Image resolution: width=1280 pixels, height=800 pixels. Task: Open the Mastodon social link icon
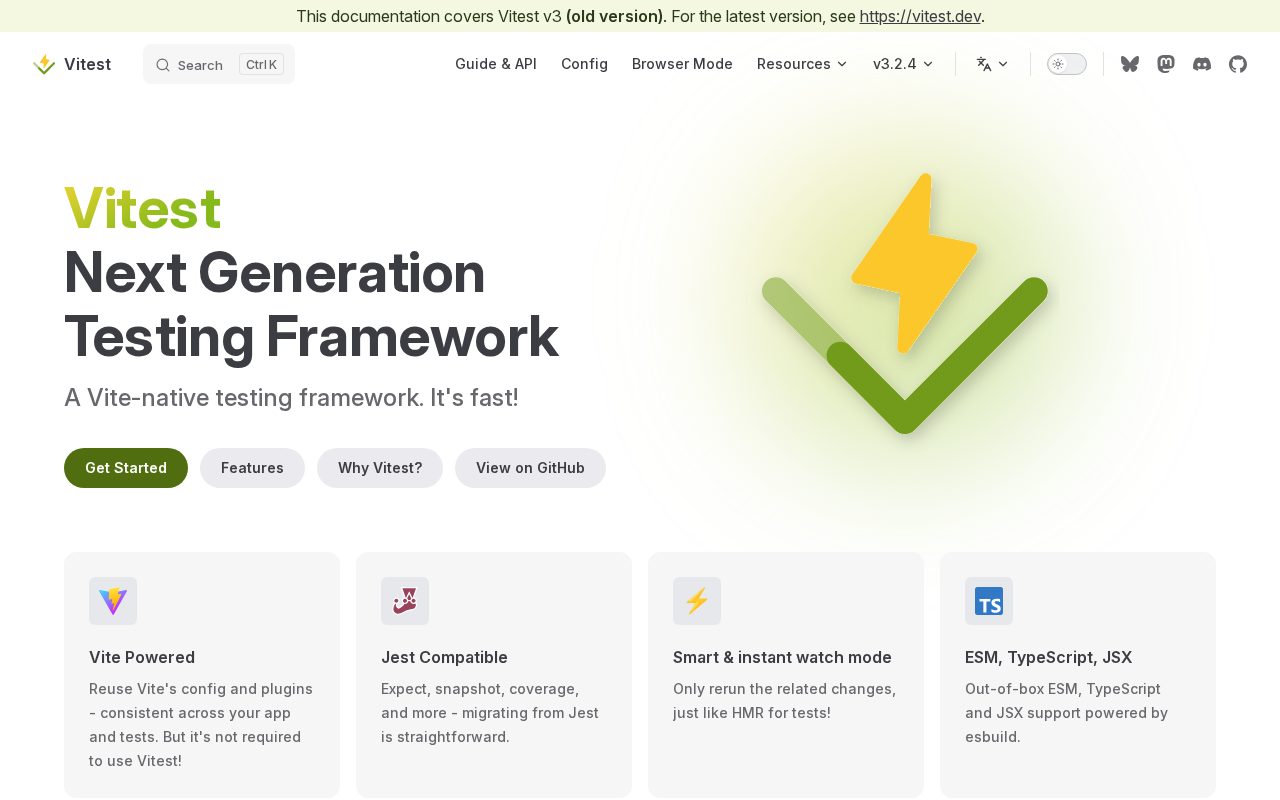click(1166, 64)
